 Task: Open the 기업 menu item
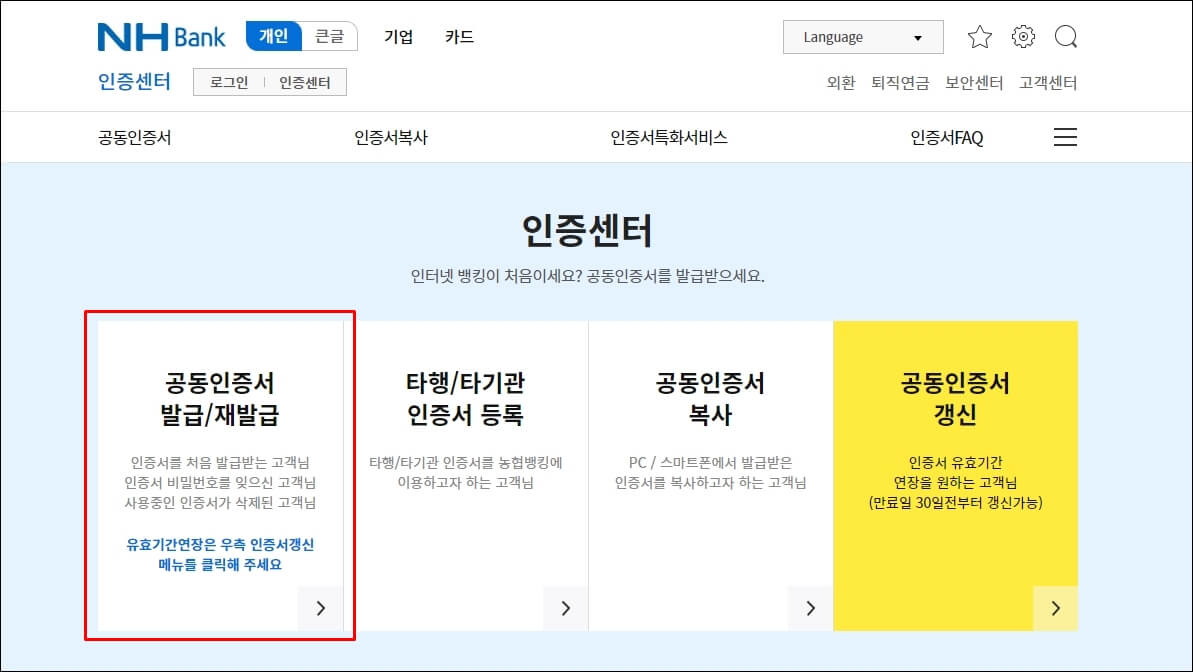point(398,36)
